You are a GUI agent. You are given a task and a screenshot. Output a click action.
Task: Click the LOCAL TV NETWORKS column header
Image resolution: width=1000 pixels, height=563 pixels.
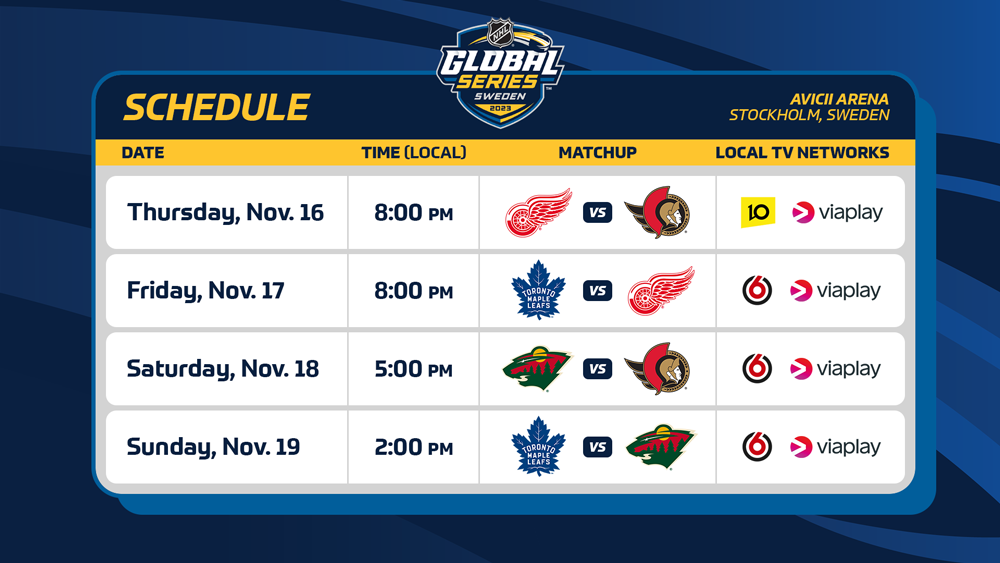(x=802, y=153)
